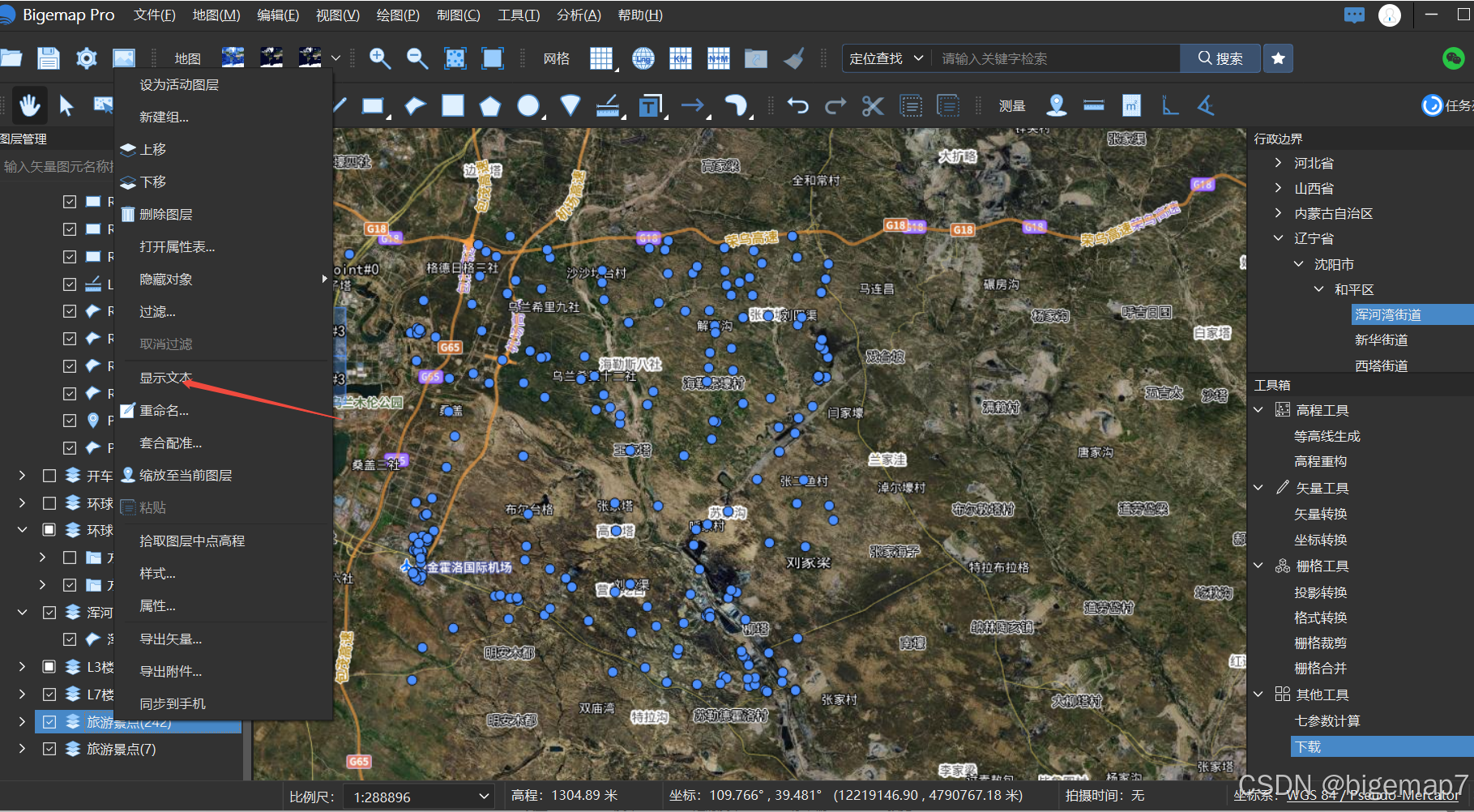
Task: Open the settings gear icon
Action: (86, 58)
